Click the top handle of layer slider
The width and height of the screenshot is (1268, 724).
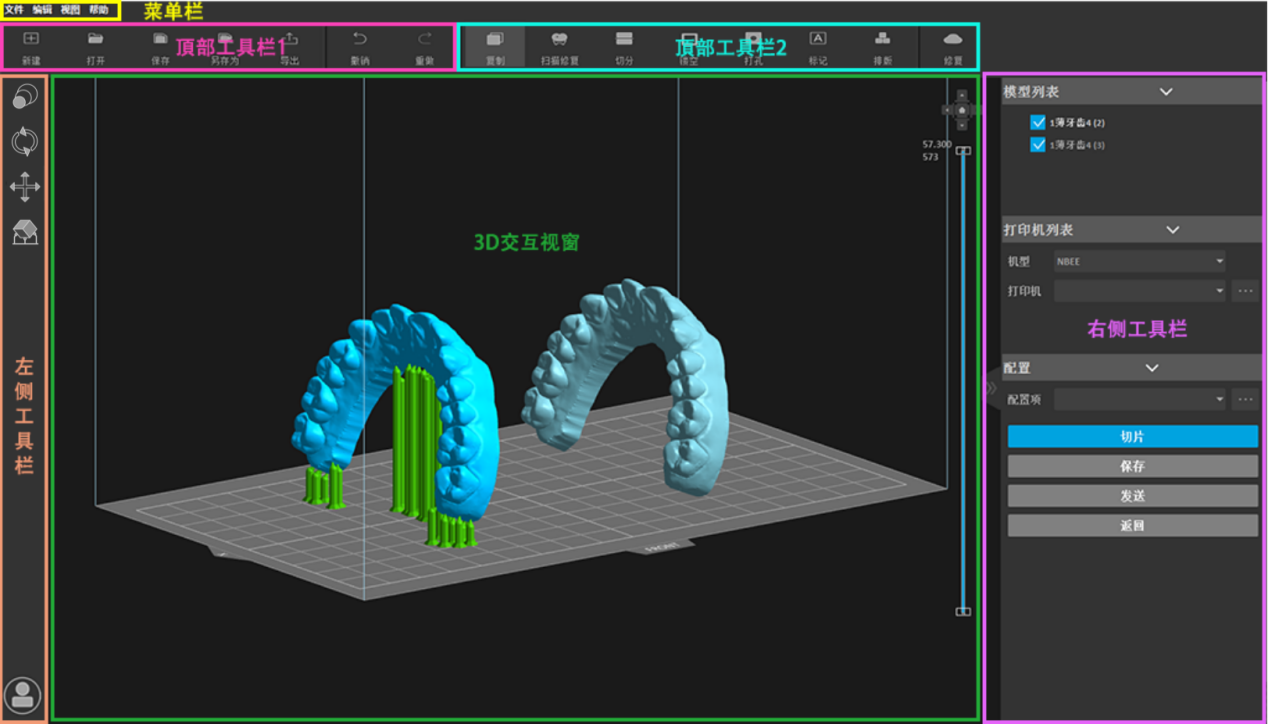point(963,150)
